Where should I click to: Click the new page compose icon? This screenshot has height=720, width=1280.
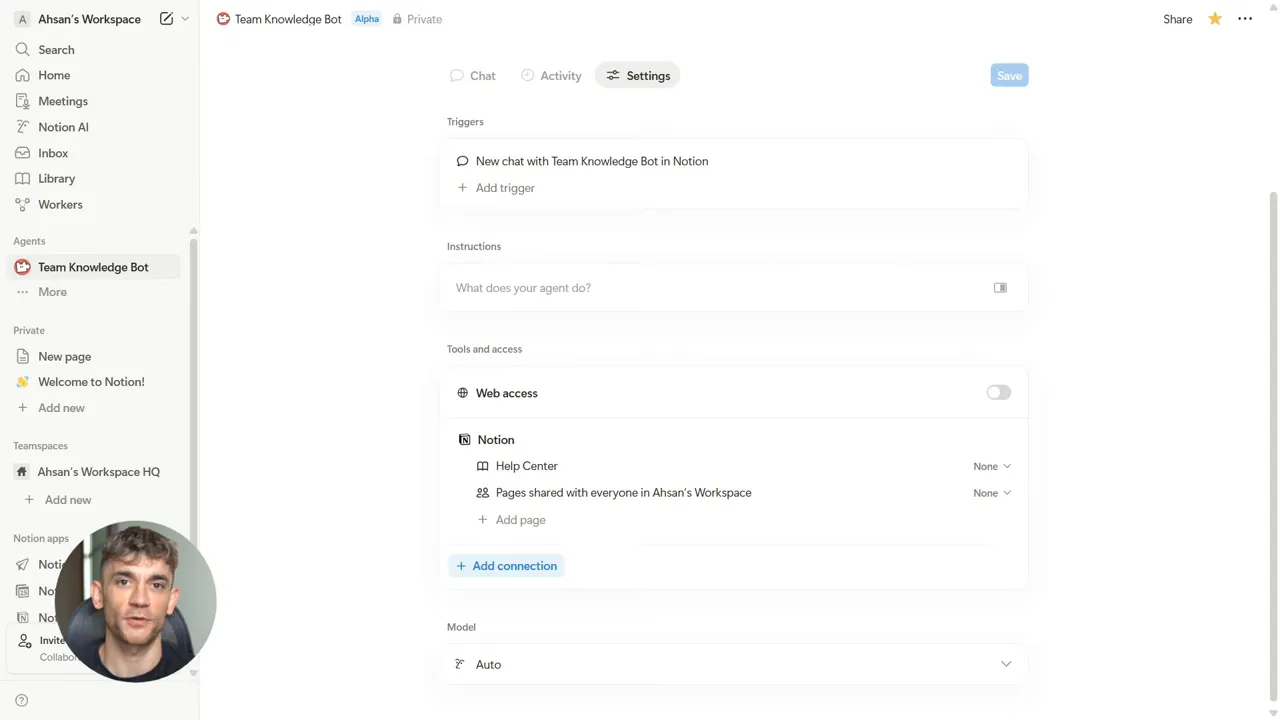(x=166, y=19)
